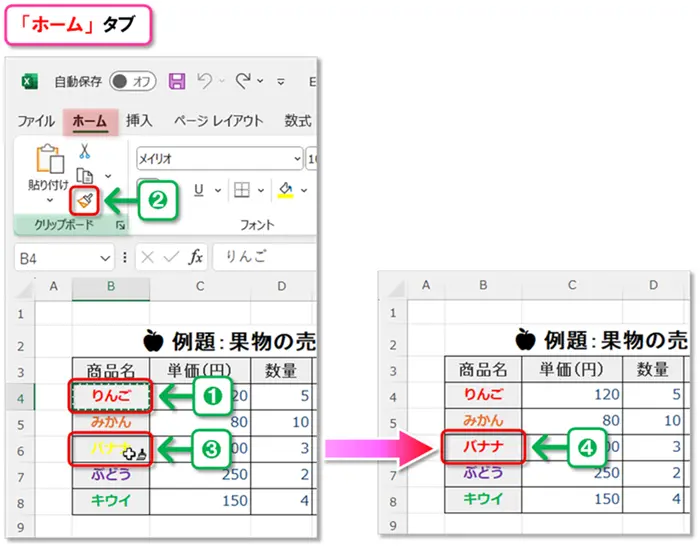This screenshot has width=700, height=547.
Task: Click the Select All corner in right sheet
Action: click(x=397, y=288)
